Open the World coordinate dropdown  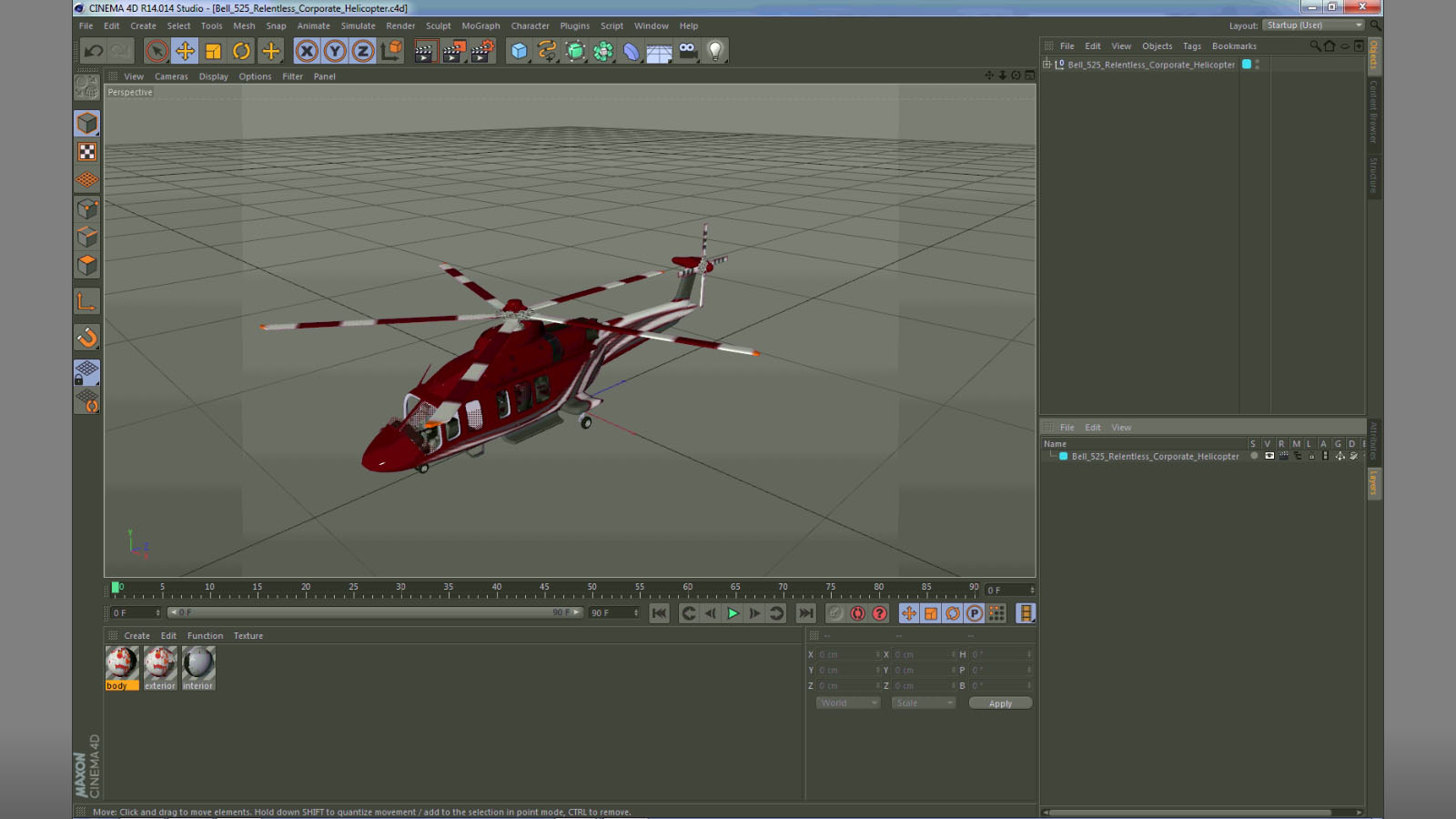coord(848,703)
